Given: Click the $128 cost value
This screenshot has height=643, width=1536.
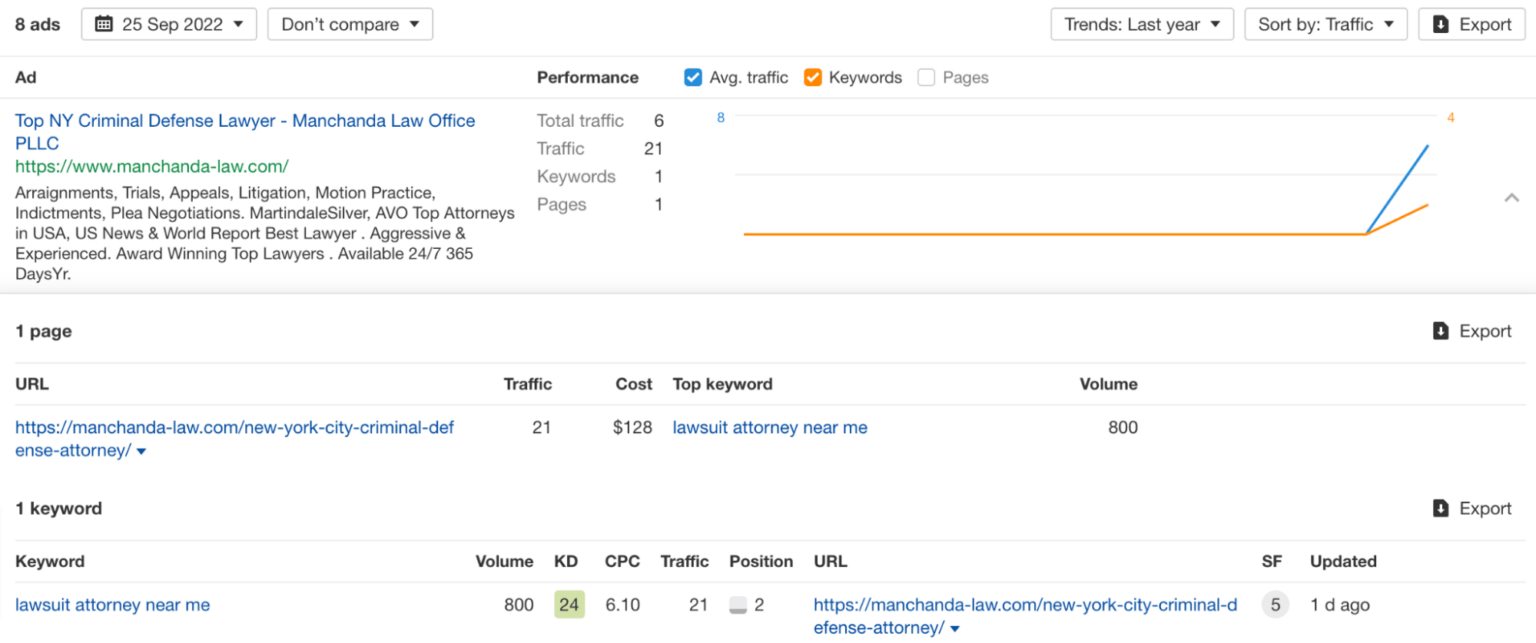Looking at the screenshot, I should click(632, 427).
